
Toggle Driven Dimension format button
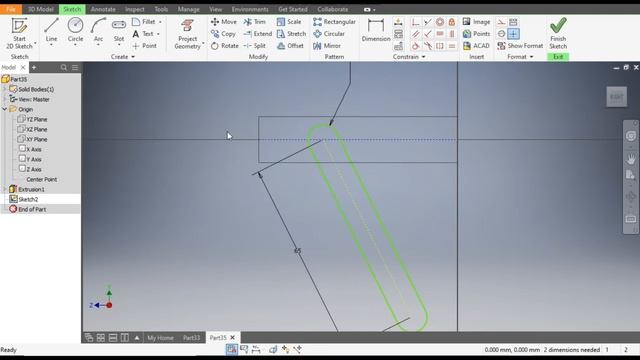(x=513, y=22)
